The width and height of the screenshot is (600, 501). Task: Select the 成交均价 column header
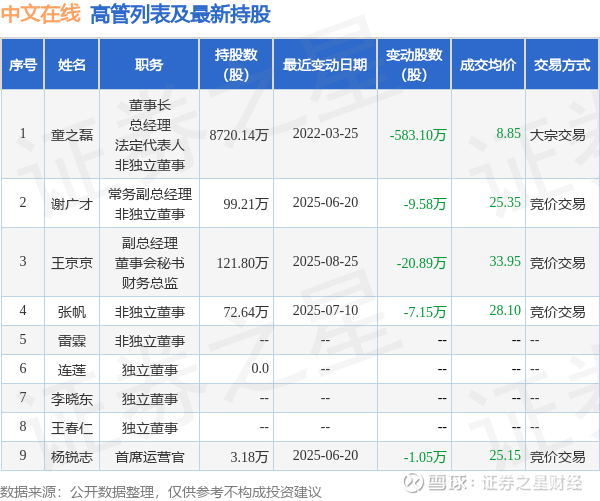coord(488,65)
